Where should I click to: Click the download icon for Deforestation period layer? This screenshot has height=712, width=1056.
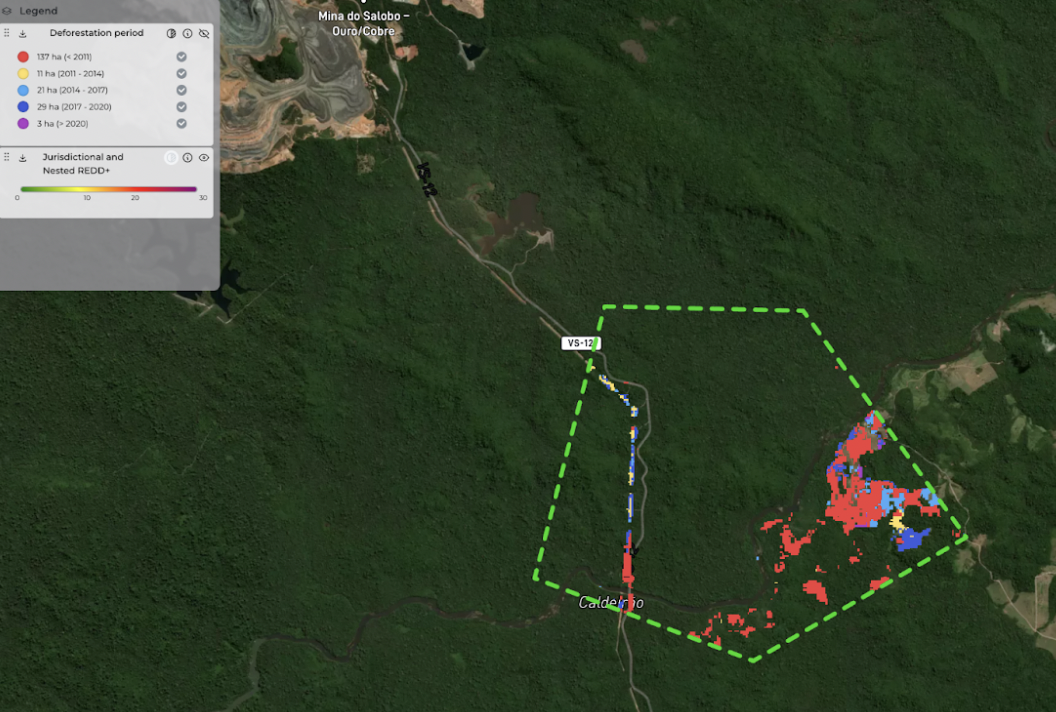tap(22, 33)
